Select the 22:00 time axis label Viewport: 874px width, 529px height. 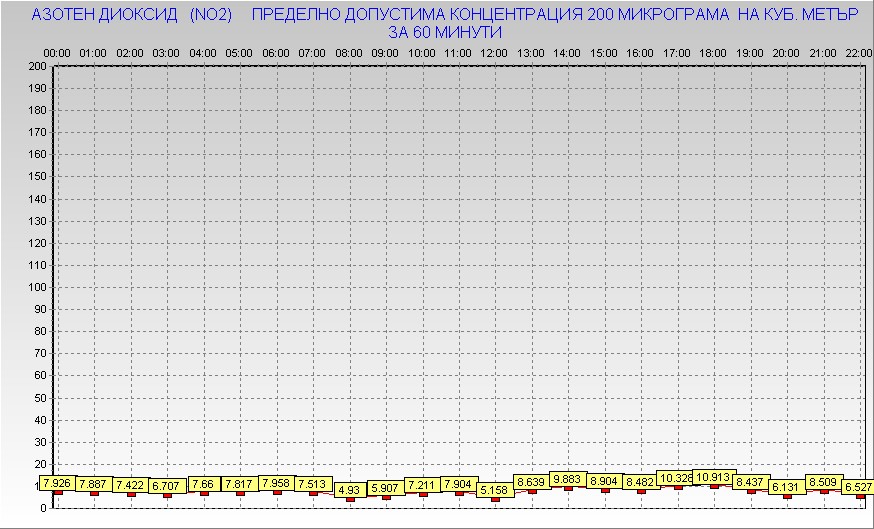coord(859,52)
